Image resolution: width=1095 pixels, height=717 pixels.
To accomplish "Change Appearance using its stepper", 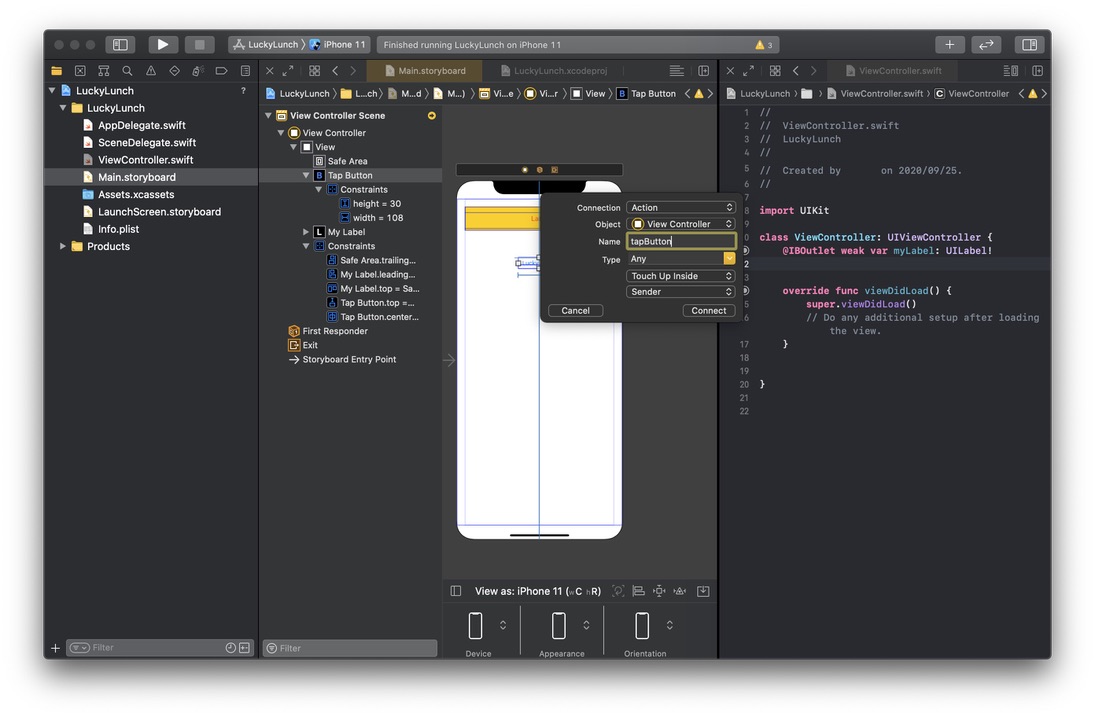I will point(587,625).
